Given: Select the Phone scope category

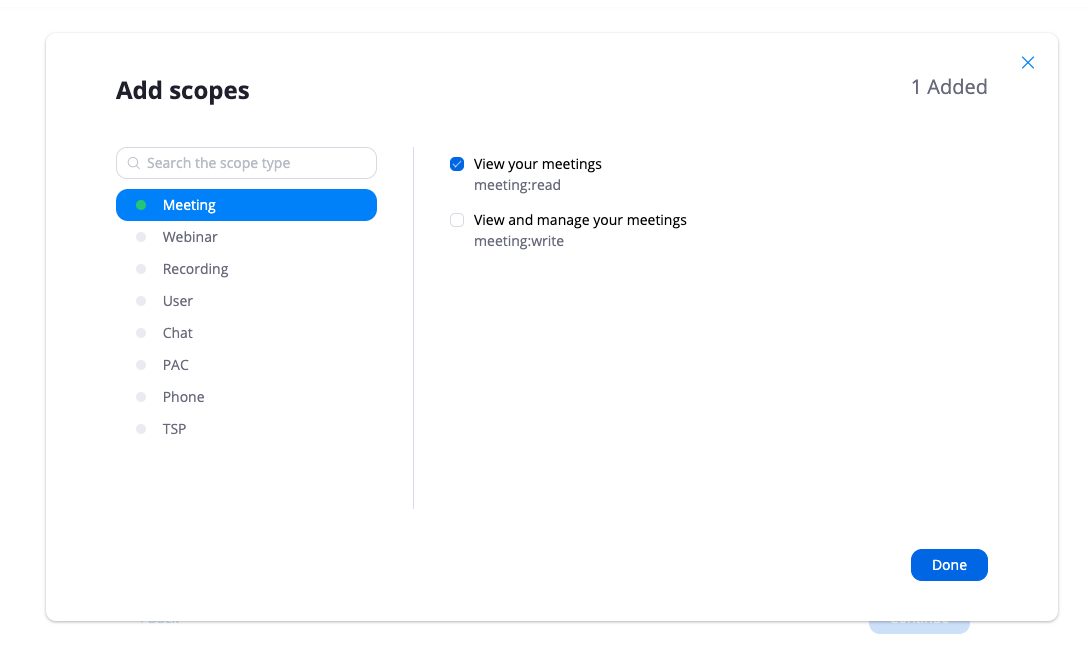Looking at the screenshot, I should (183, 397).
